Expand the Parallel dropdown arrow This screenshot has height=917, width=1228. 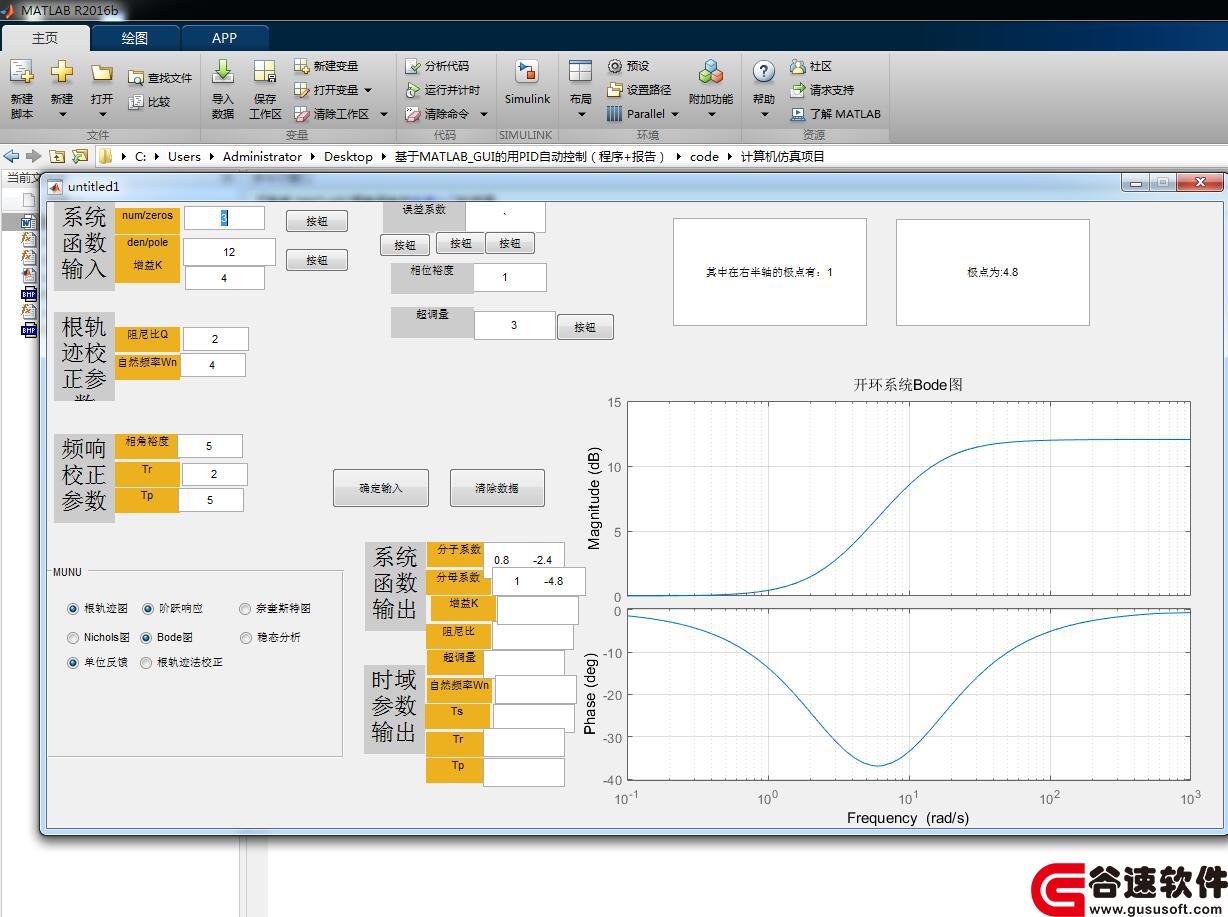[674, 114]
